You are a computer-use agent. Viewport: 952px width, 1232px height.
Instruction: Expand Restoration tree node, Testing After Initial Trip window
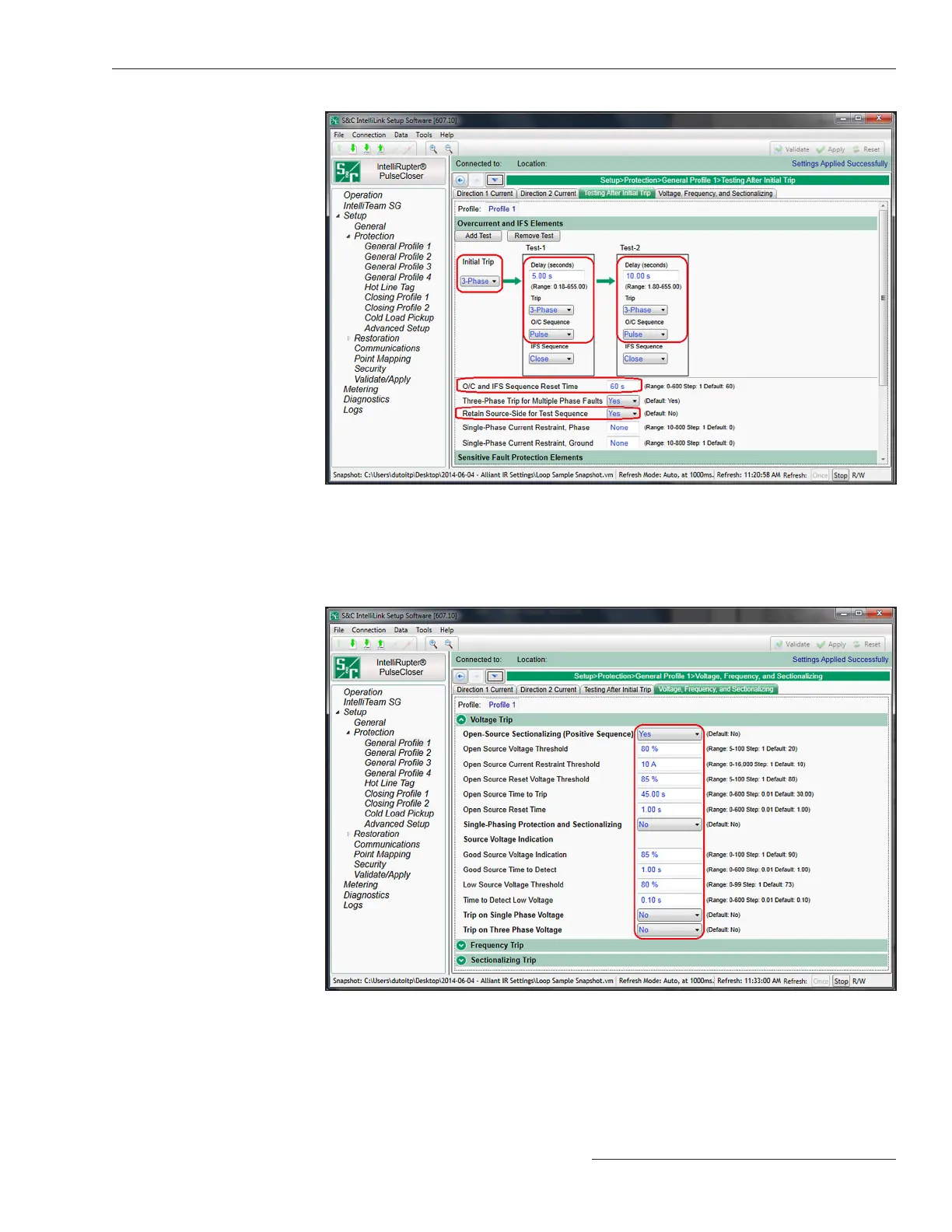[348, 338]
